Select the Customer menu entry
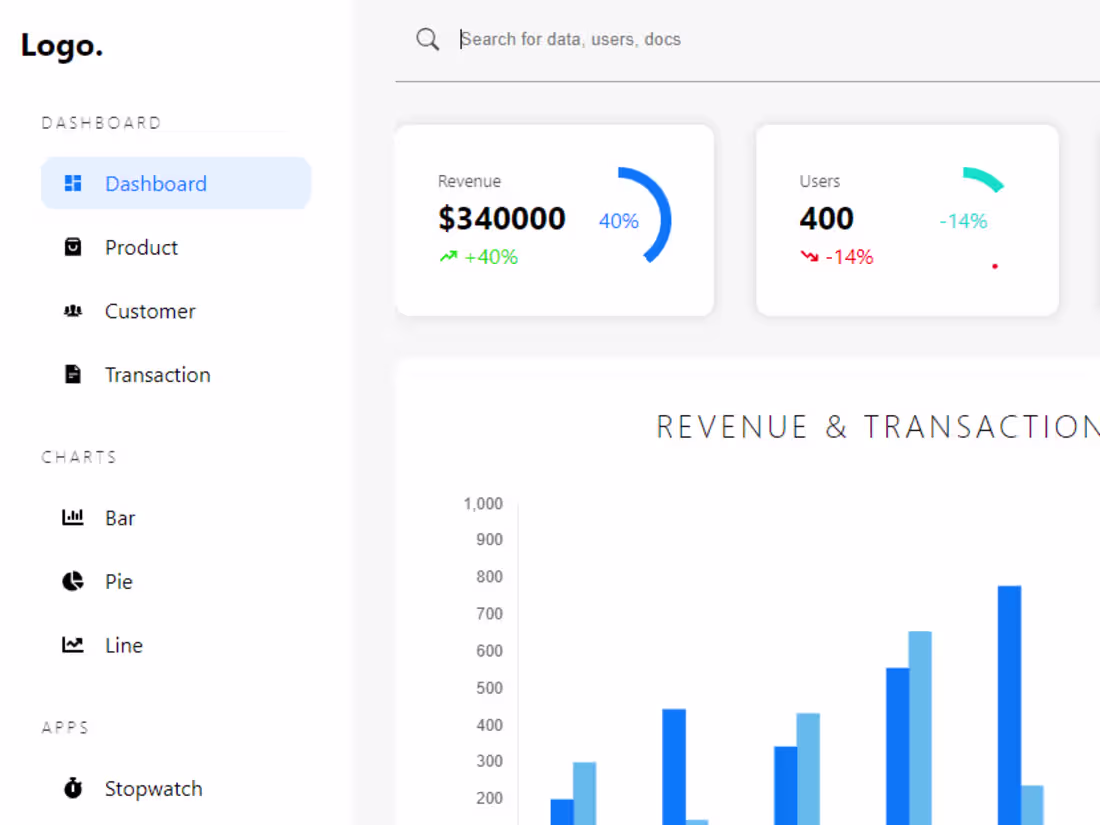The width and height of the screenshot is (1100, 825). click(x=150, y=311)
